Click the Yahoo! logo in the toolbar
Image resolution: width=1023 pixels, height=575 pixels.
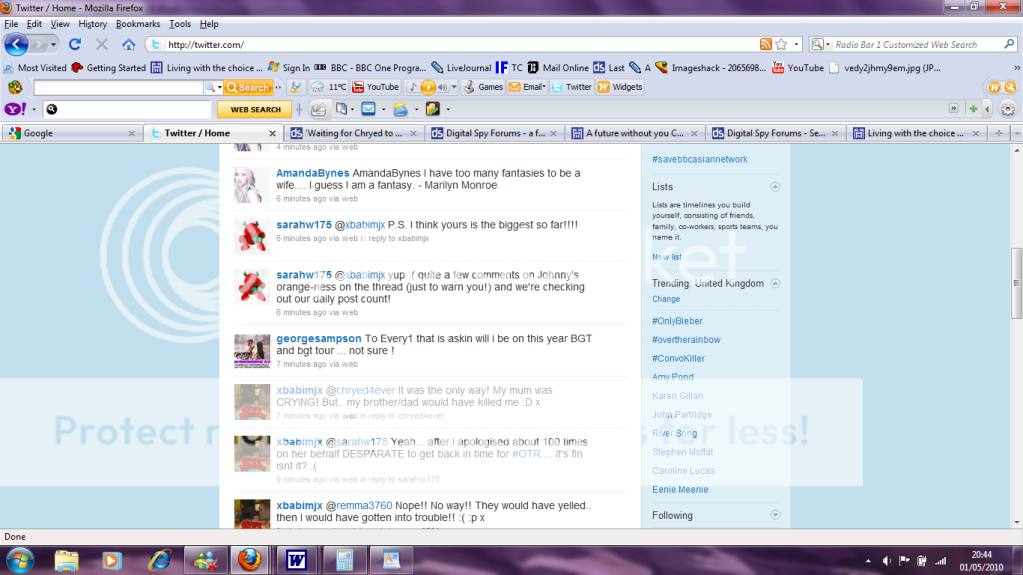coord(15,109)
